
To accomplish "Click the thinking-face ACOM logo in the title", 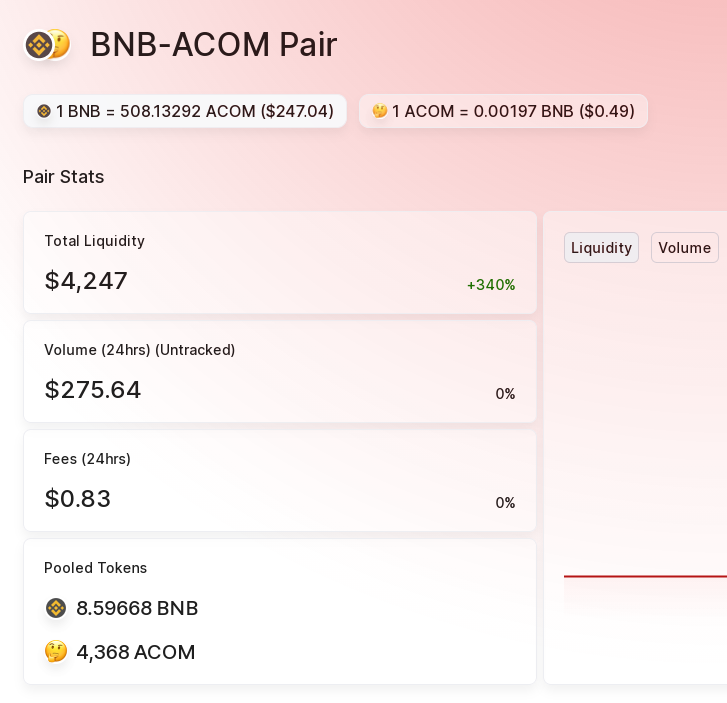I will (x=60, y=44).
